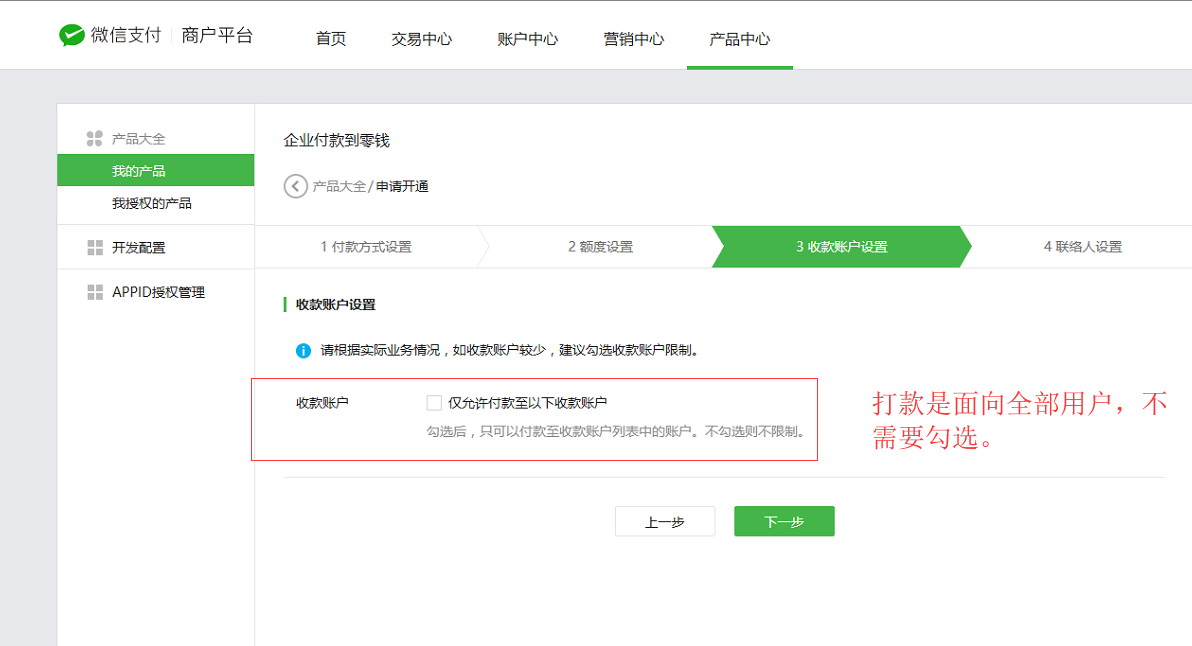
Task: Click the 产品大全 breadcrumb link
Action: [x=339, y=187]
